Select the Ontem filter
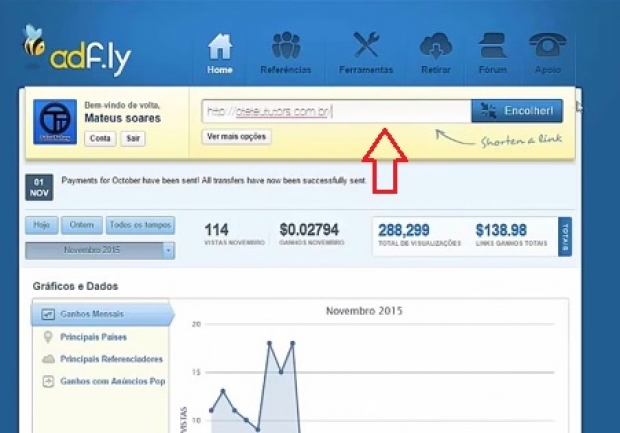 pos(82,225)
